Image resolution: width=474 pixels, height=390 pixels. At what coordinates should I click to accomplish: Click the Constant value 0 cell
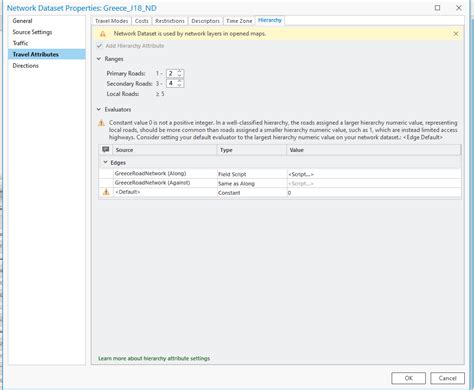[374, 193]
